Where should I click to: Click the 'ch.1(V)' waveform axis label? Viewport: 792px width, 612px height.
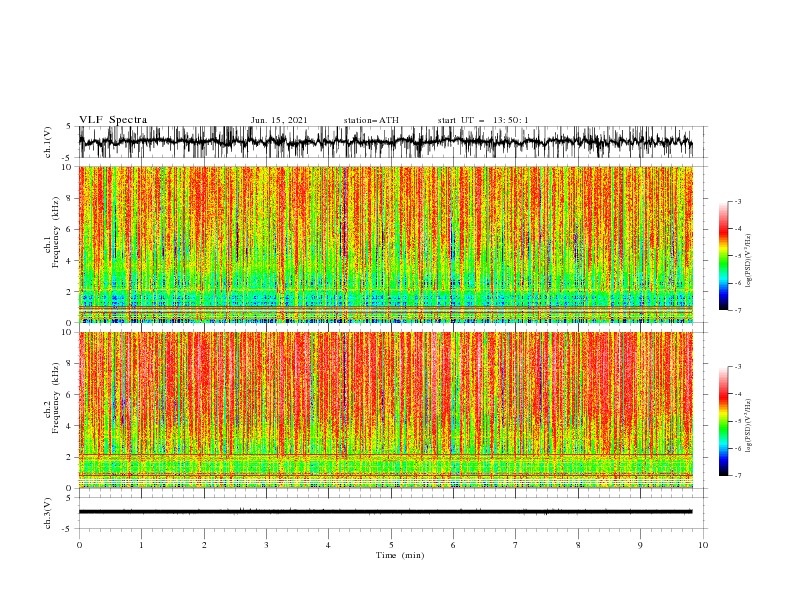[48, 142]
